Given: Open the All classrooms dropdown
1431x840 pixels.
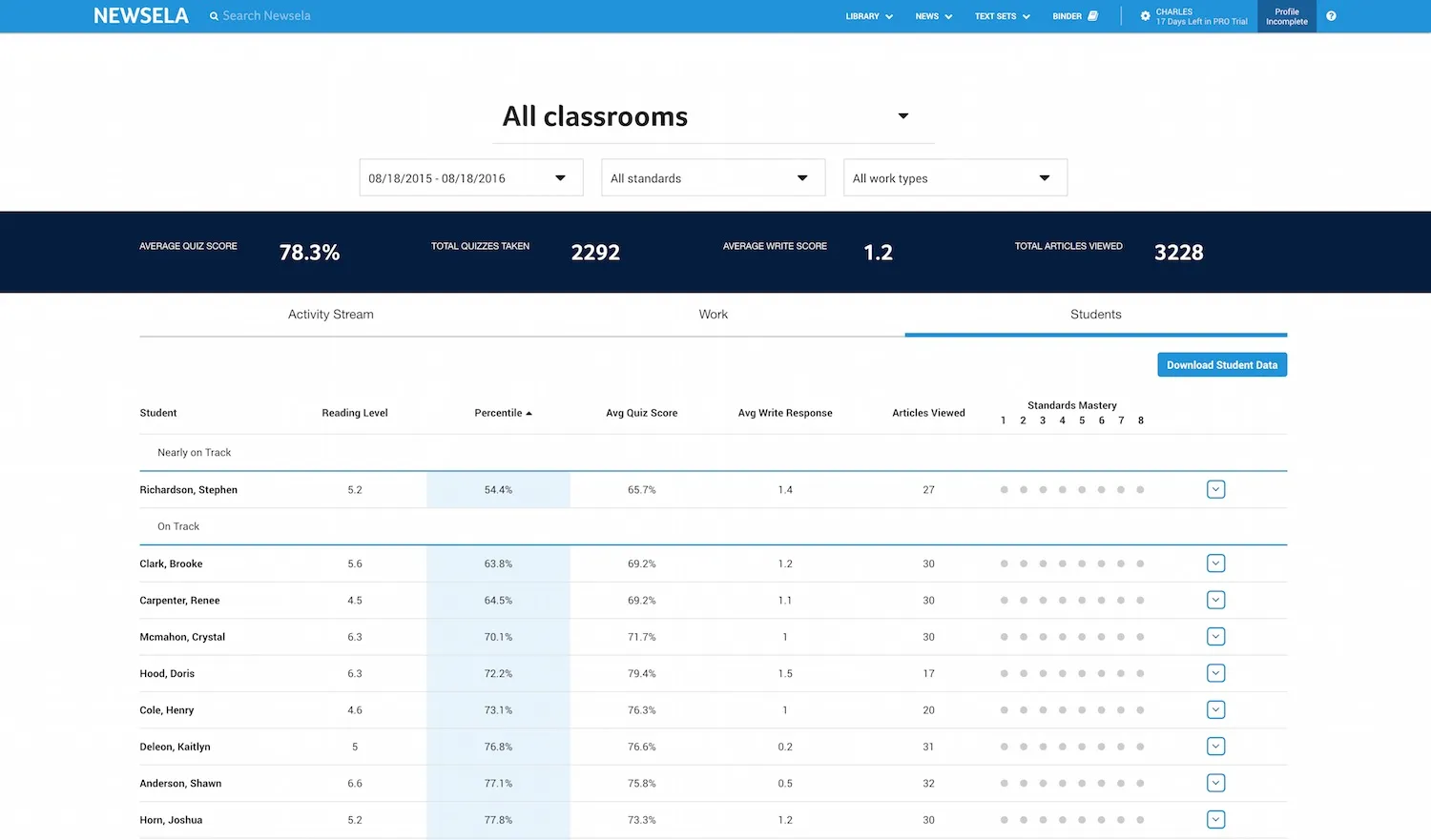Looking at the screenshot, I should tap(902, 116).
